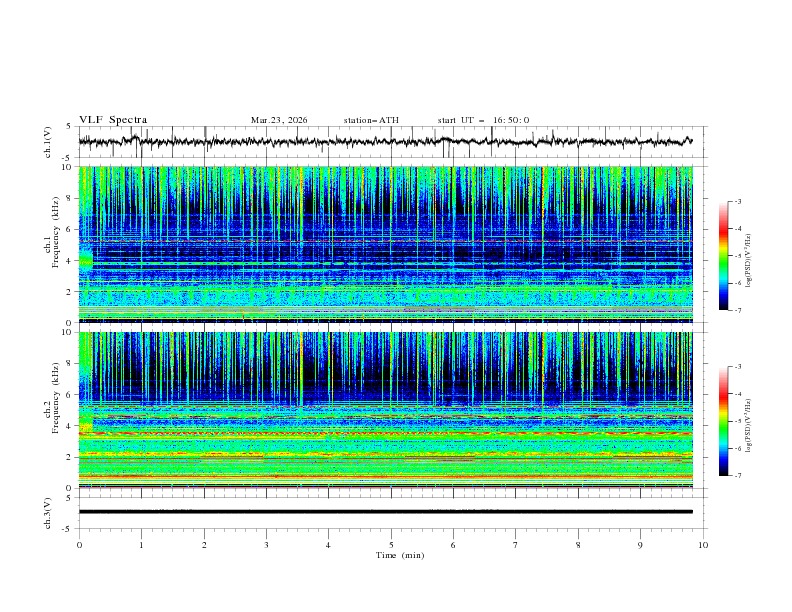Click the ch.2 spectrogram color scale bar
The height and width of the screenshot is (612, 792).
tap(723, 421)
